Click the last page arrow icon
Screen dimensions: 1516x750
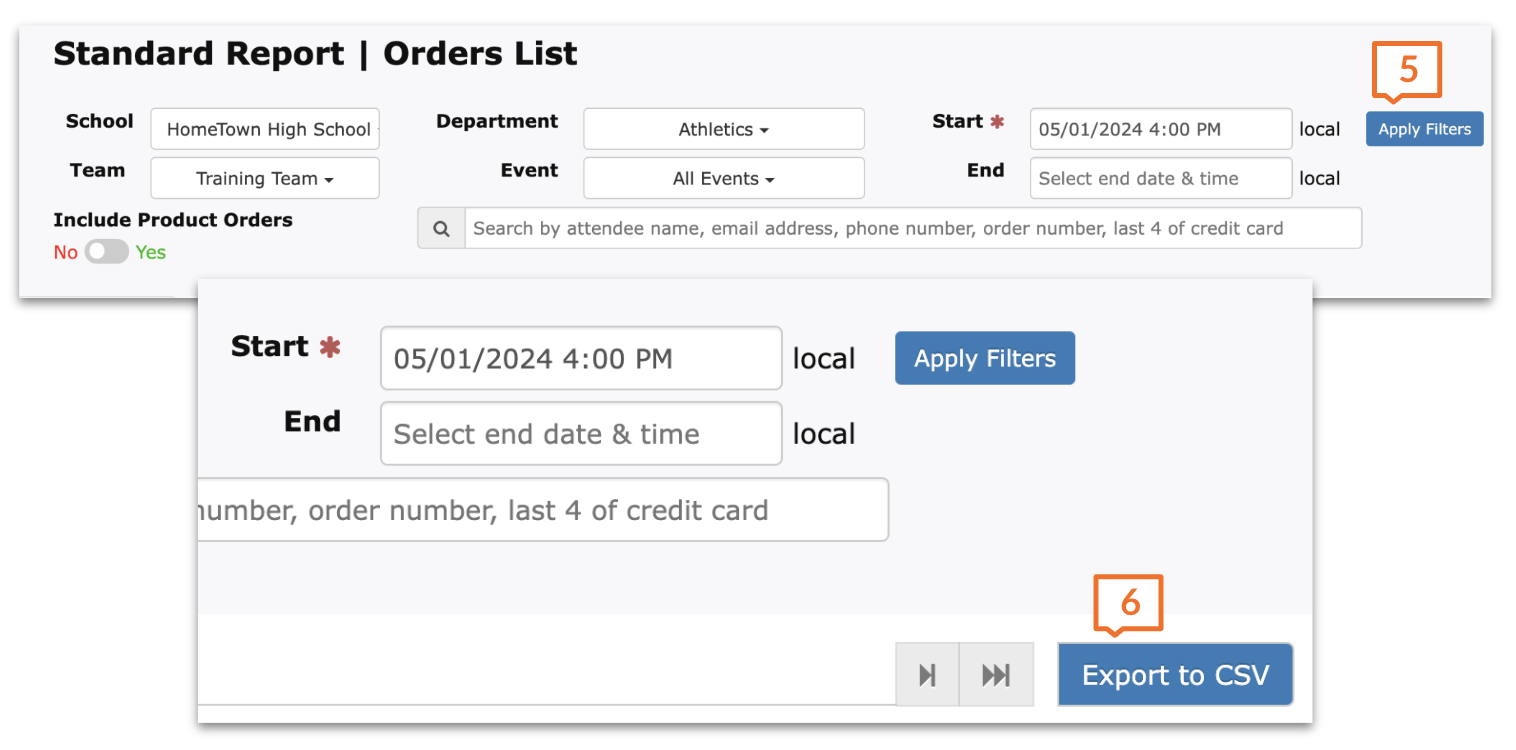click(996, 675)
